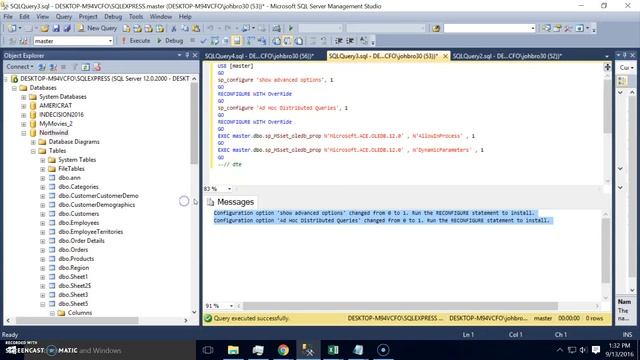Click the Debug button in SQL toolbar
640x360 pixels.
pos(170,41)
